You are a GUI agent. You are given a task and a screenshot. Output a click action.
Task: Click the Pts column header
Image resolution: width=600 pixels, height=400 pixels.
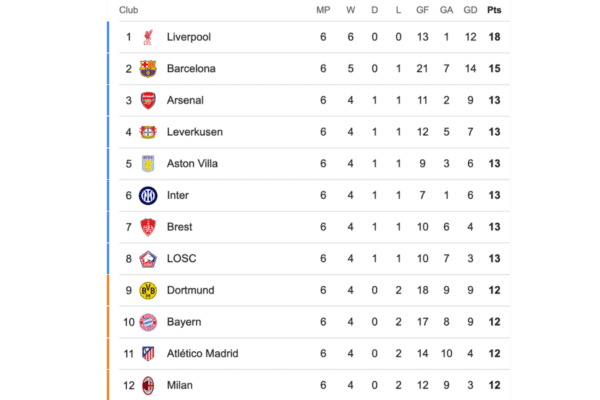pyautogui.click(x=494, y=10)
